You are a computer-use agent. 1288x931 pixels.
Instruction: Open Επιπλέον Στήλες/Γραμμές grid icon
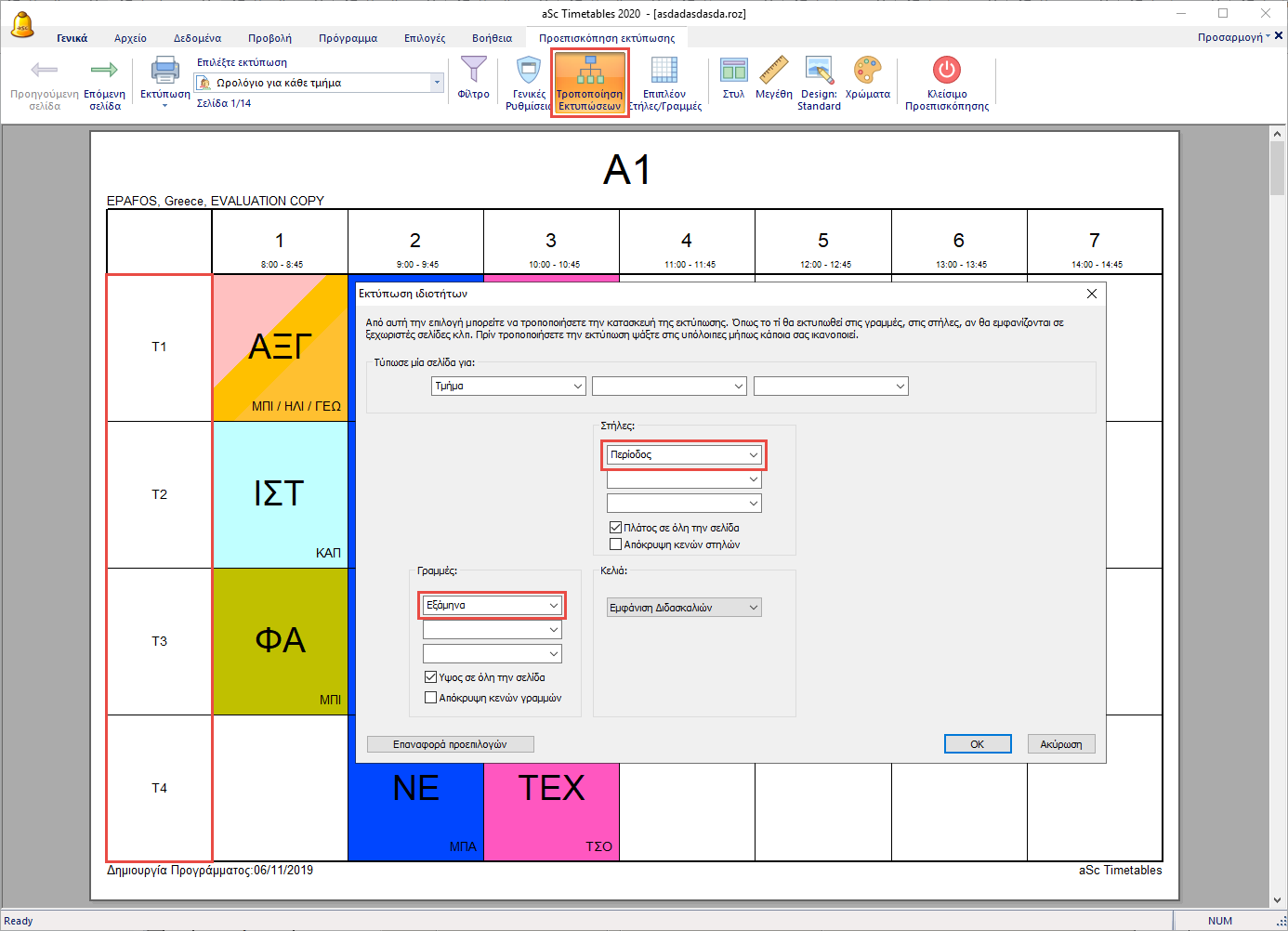[664, 72]
